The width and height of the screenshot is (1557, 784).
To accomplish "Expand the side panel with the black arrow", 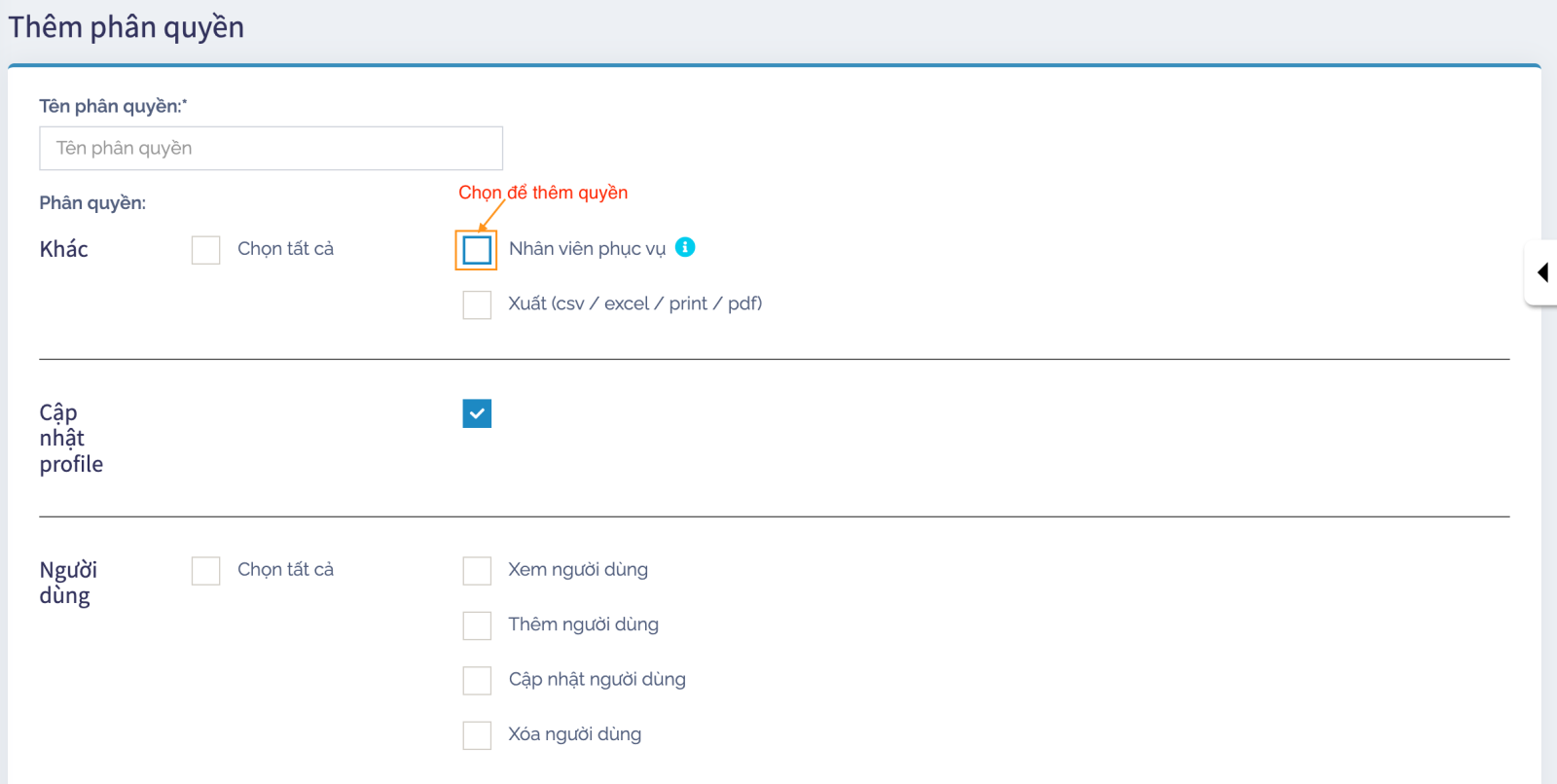I will [x=1542, y=272].
